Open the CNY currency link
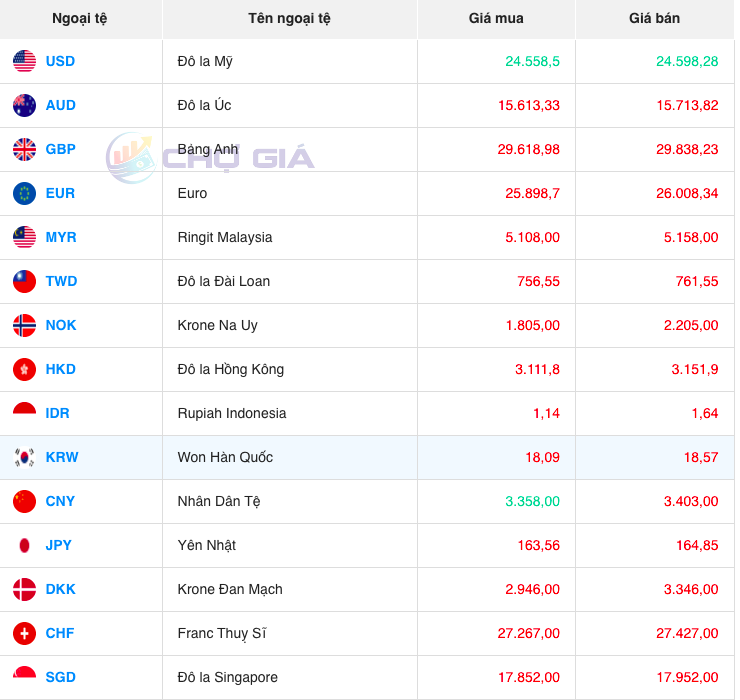The width and height of the screenshot is (740, 700). [60, 501]
